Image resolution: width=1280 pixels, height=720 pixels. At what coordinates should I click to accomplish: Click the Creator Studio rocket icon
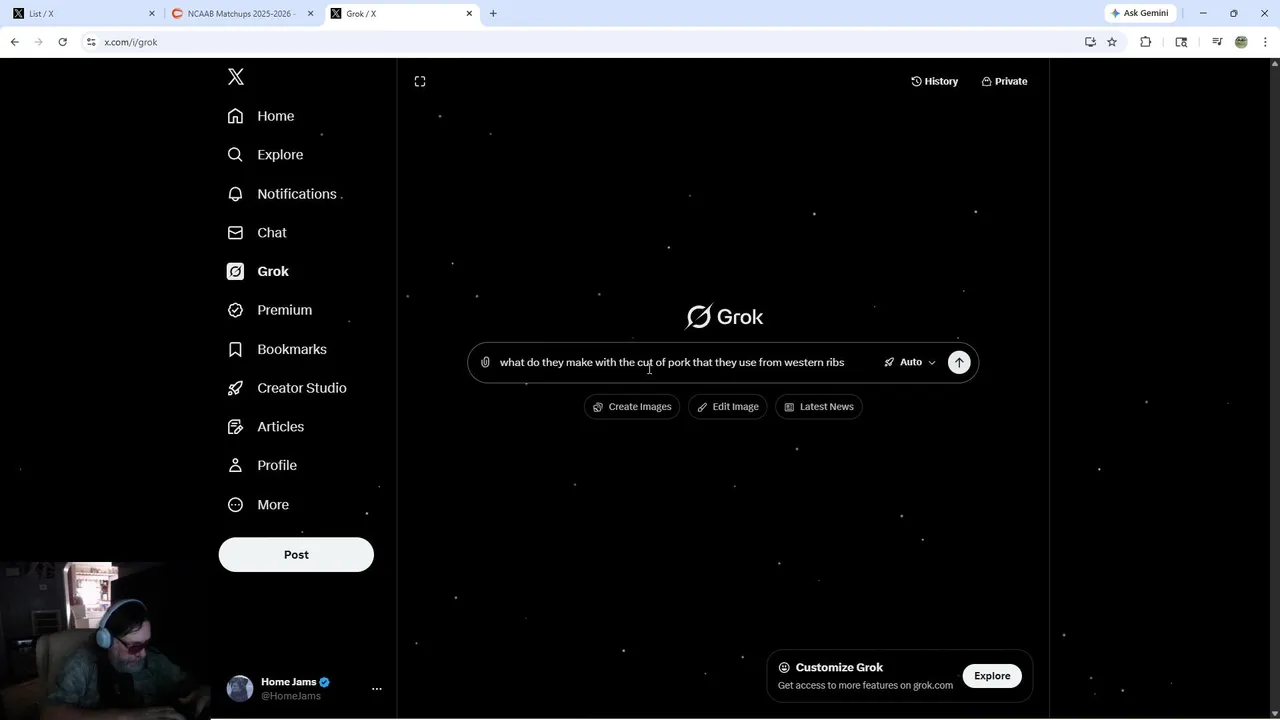click(x=235, y=388)
